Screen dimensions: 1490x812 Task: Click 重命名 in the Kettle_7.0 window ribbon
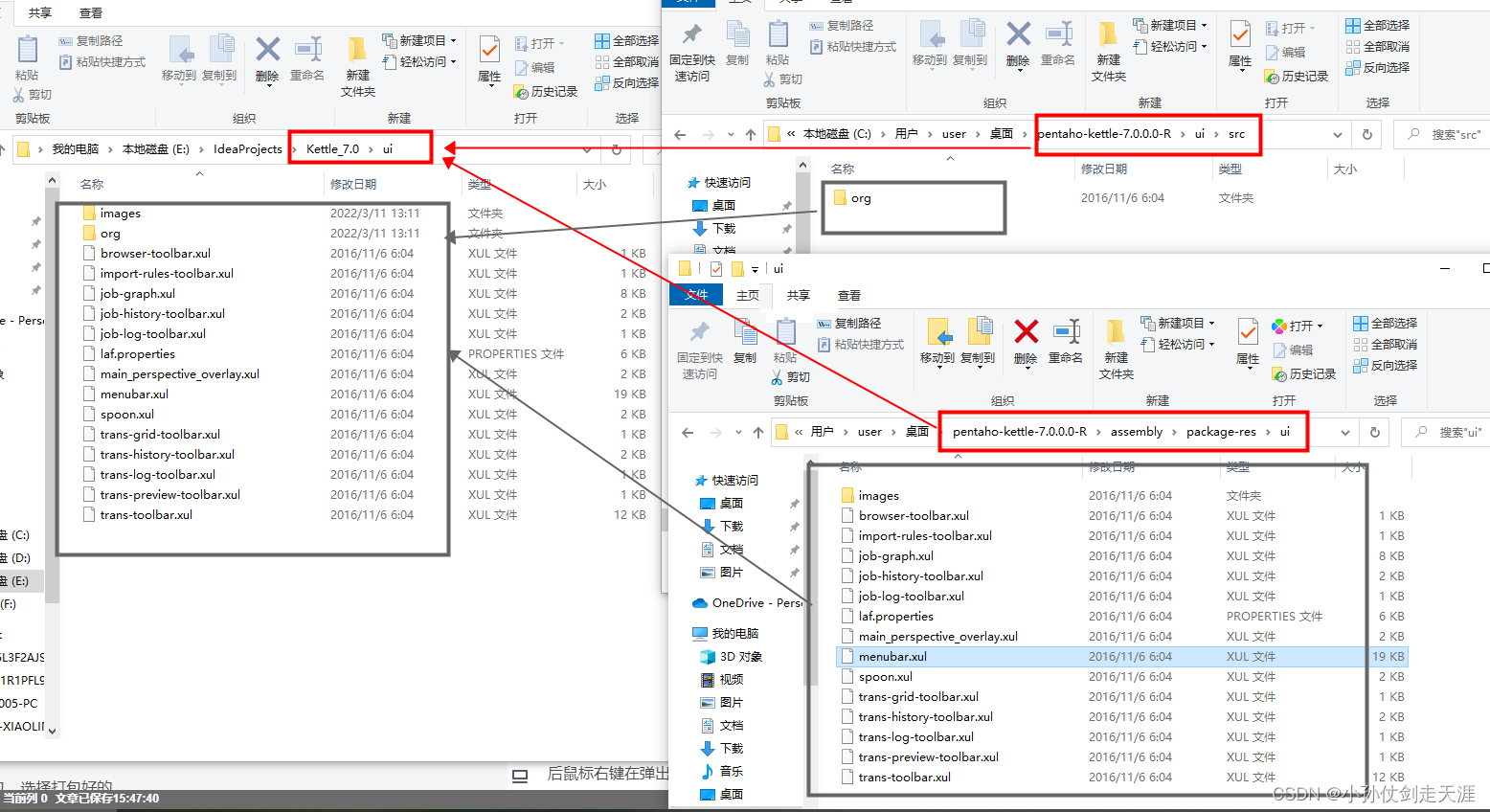[307, 59]
